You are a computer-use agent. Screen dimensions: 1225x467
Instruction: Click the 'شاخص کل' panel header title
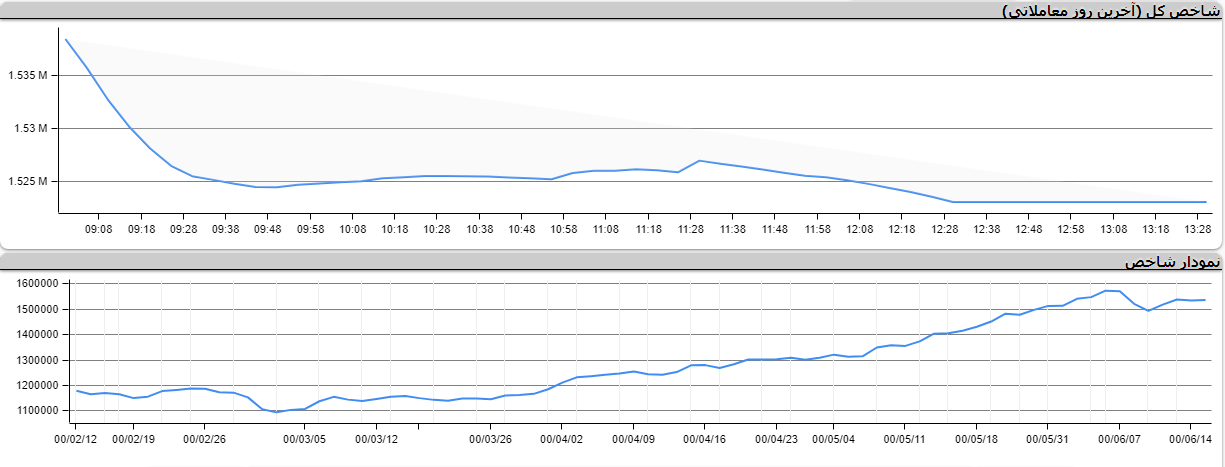point(1111,11)
